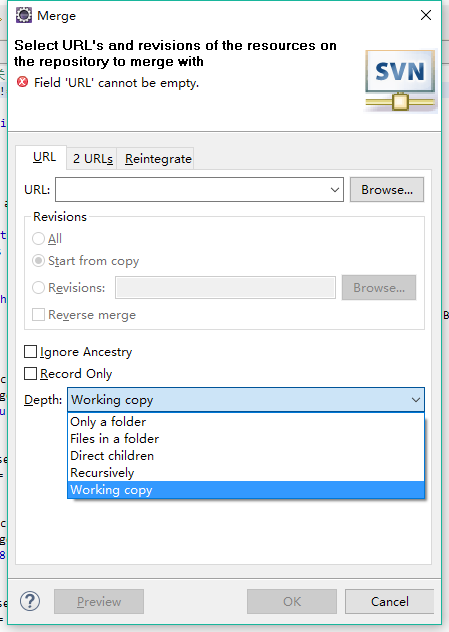This screenshot has width=449, height=632.
Task: Switch to the 2 URLs tab
Action: coord(92,159)
